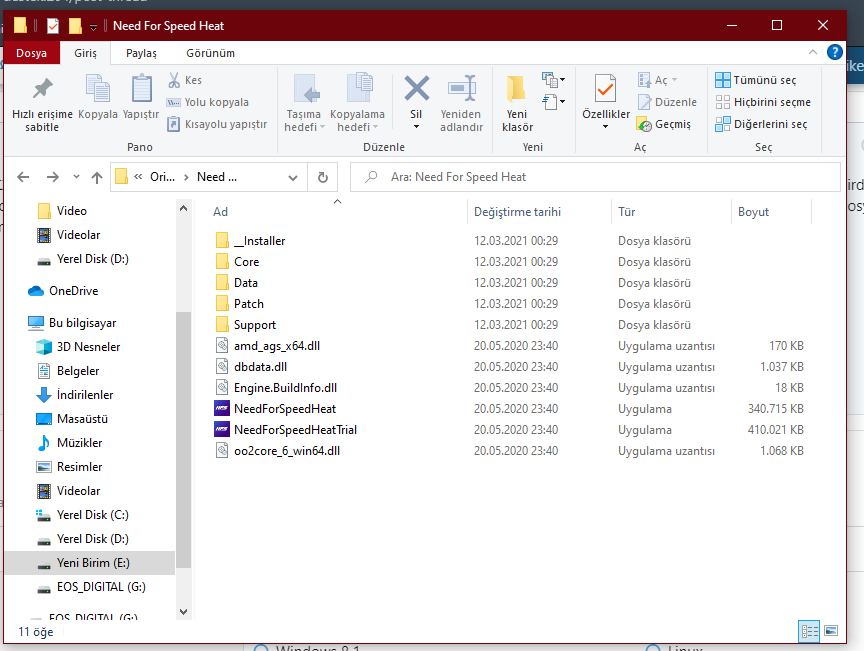Viewport: 864px width, 651px height.
Task: Open help question mark icon
Action: tap(834, 52)
